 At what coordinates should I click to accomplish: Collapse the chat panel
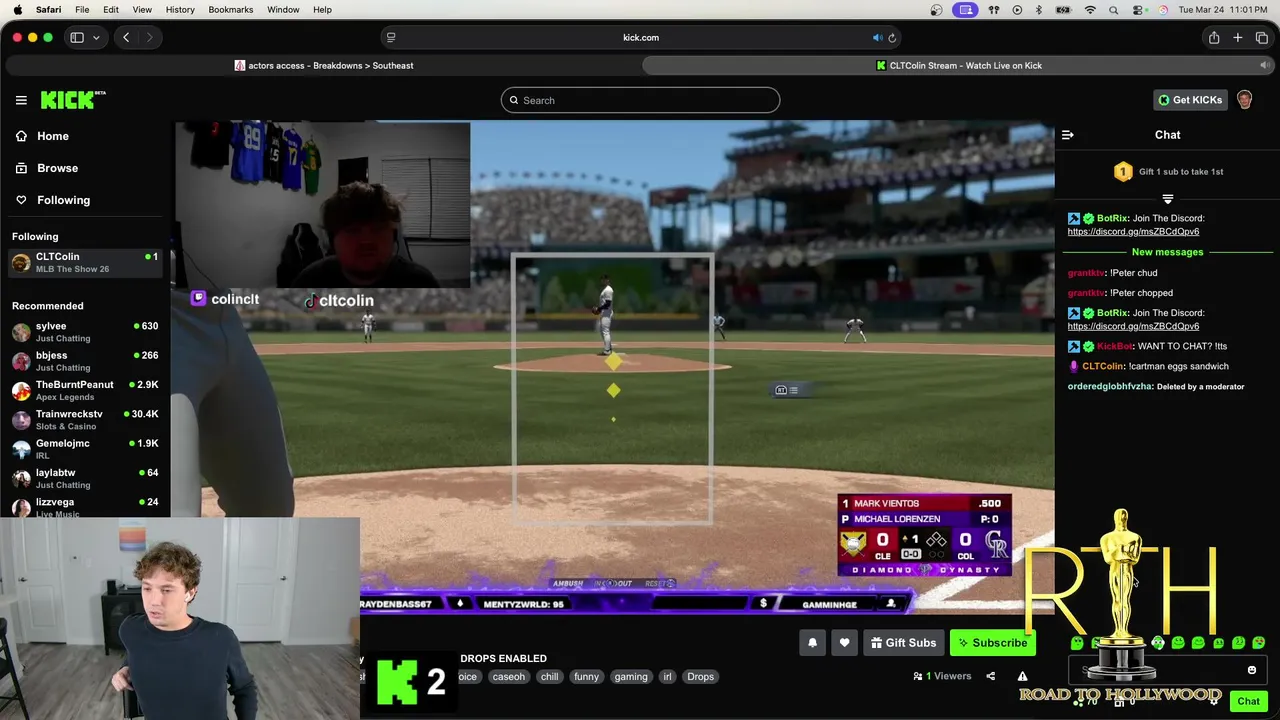point(1067,135)
